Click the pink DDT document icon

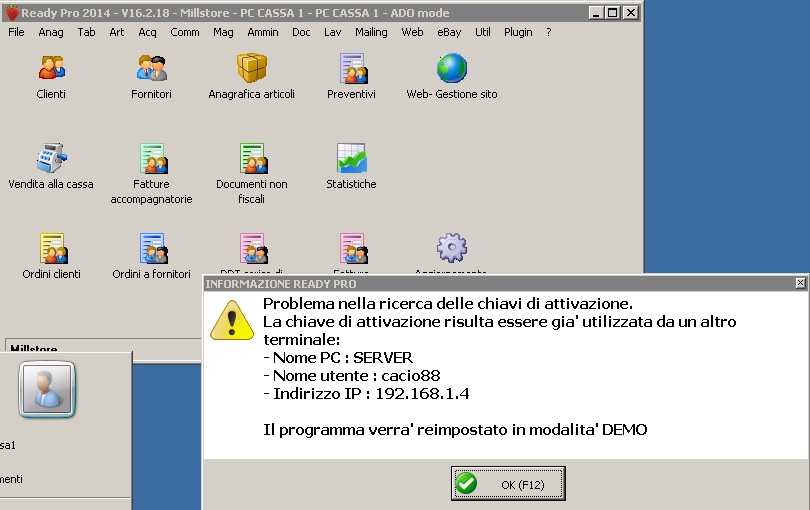click(253, 248)
